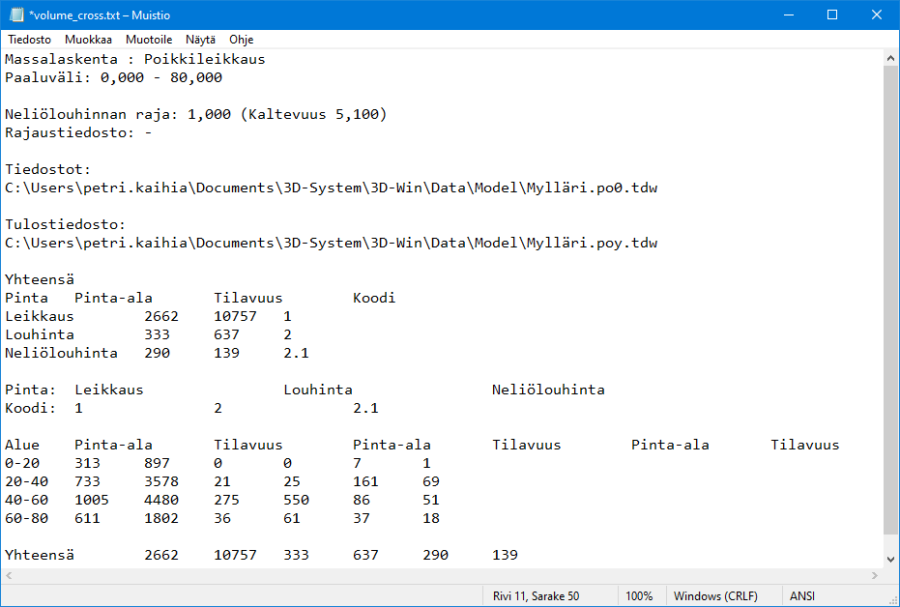This screenshot has width=900, height=607.
Task: Maximize the Muistio window
Action: pos(832,15)
